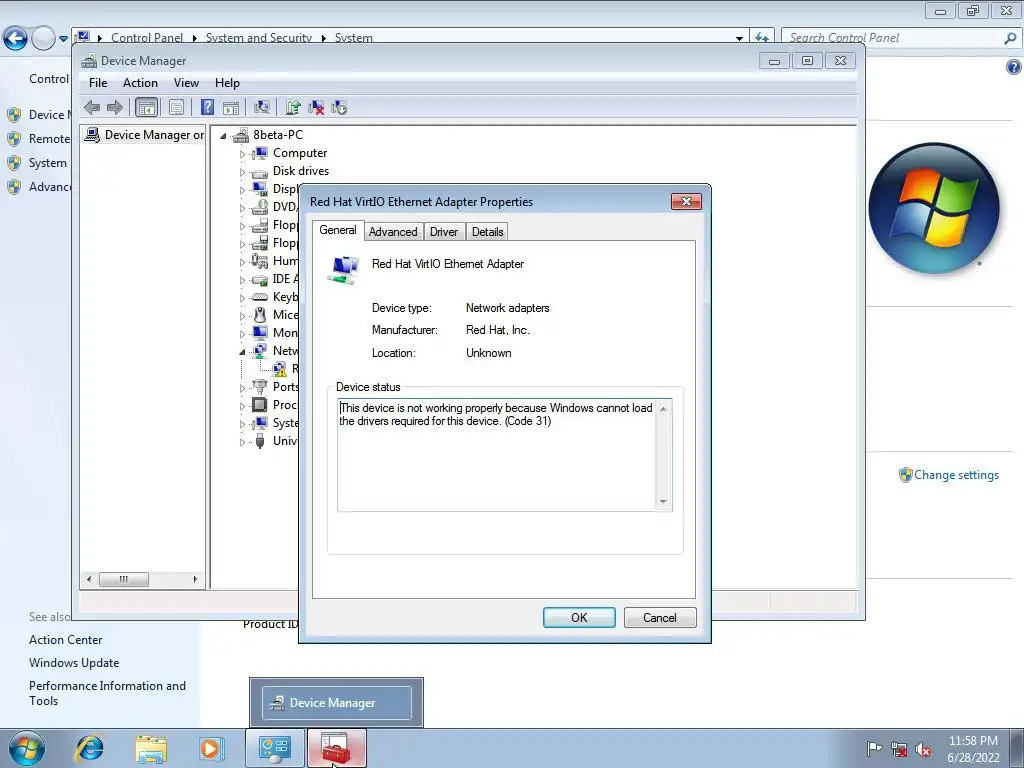Screen dimensions: 1024x768
Task: Click the Processors category chip icon
Action: (x=260, y=405)
